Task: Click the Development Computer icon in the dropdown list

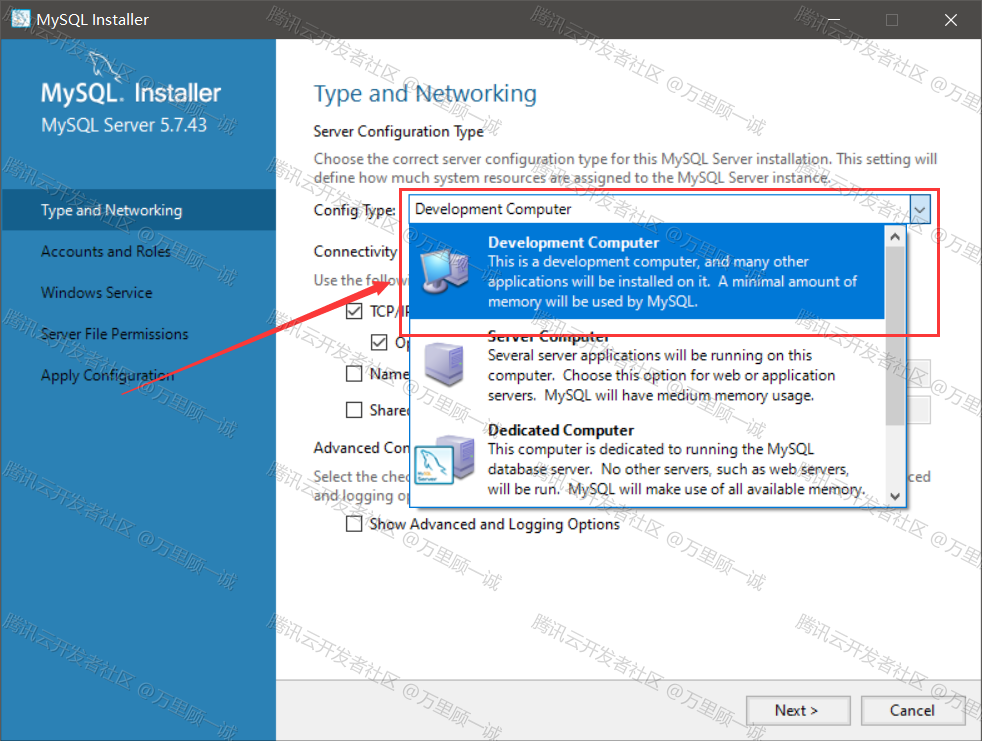Action: pos(445,271)
